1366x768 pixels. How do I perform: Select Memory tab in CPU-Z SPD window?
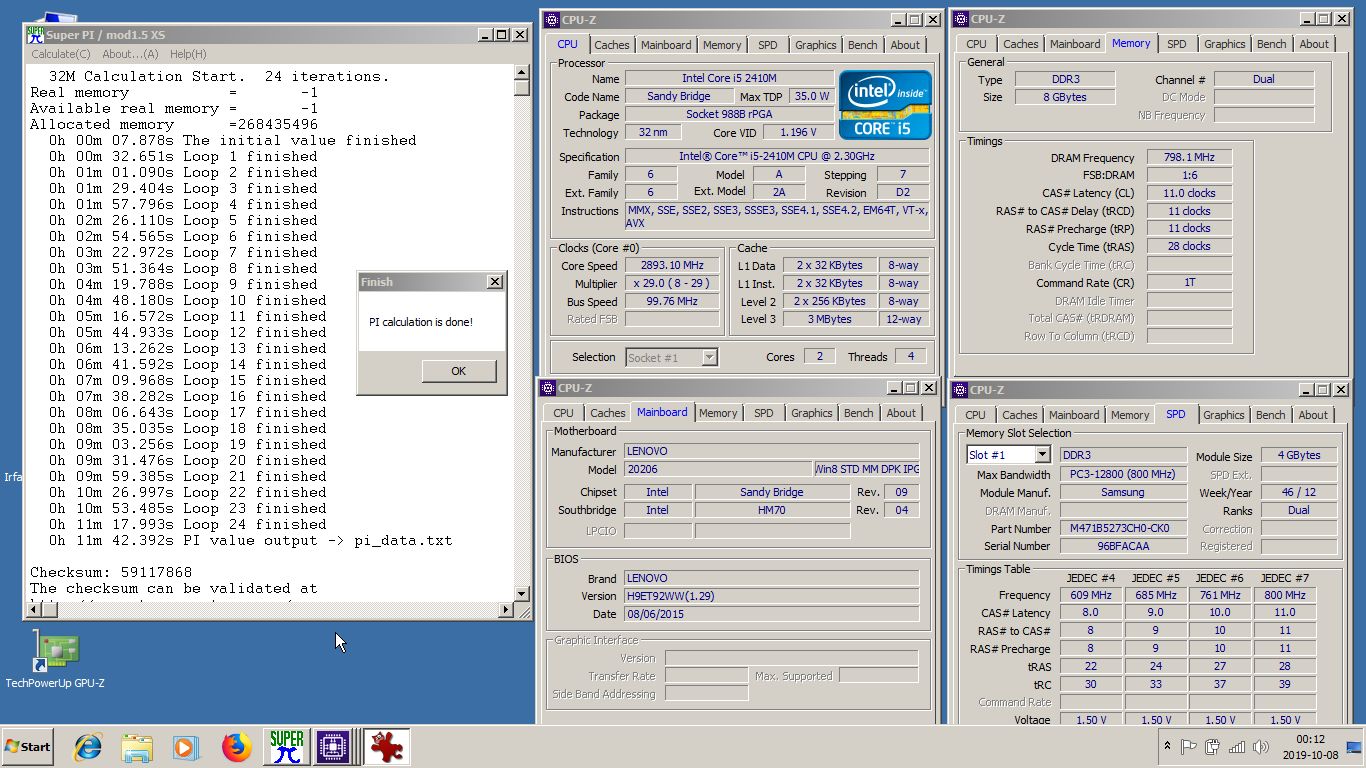pyautogui.click(x=1130, y=415)
